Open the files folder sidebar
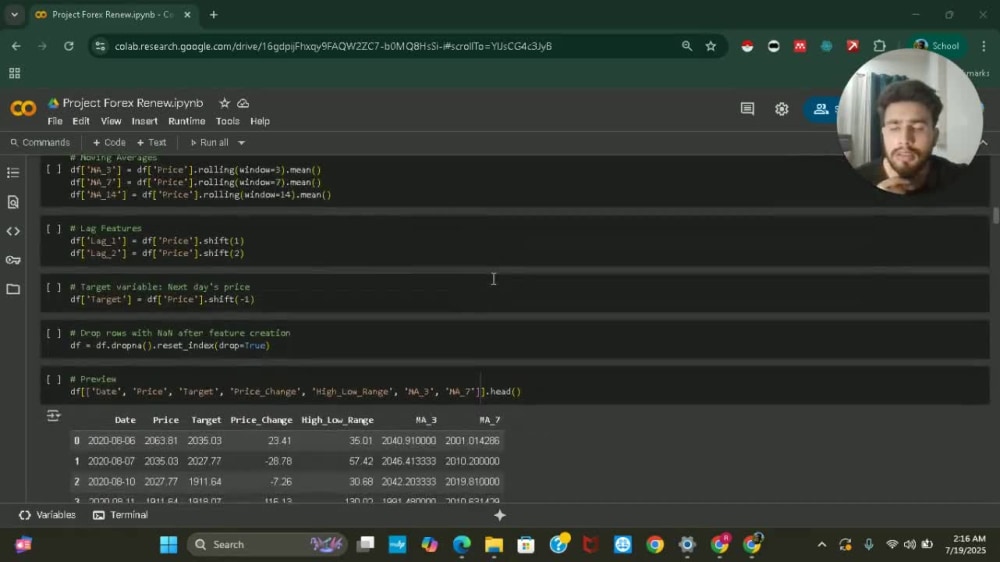The height and width of the screenshot is (562, 1000). [x=13, y=289]
